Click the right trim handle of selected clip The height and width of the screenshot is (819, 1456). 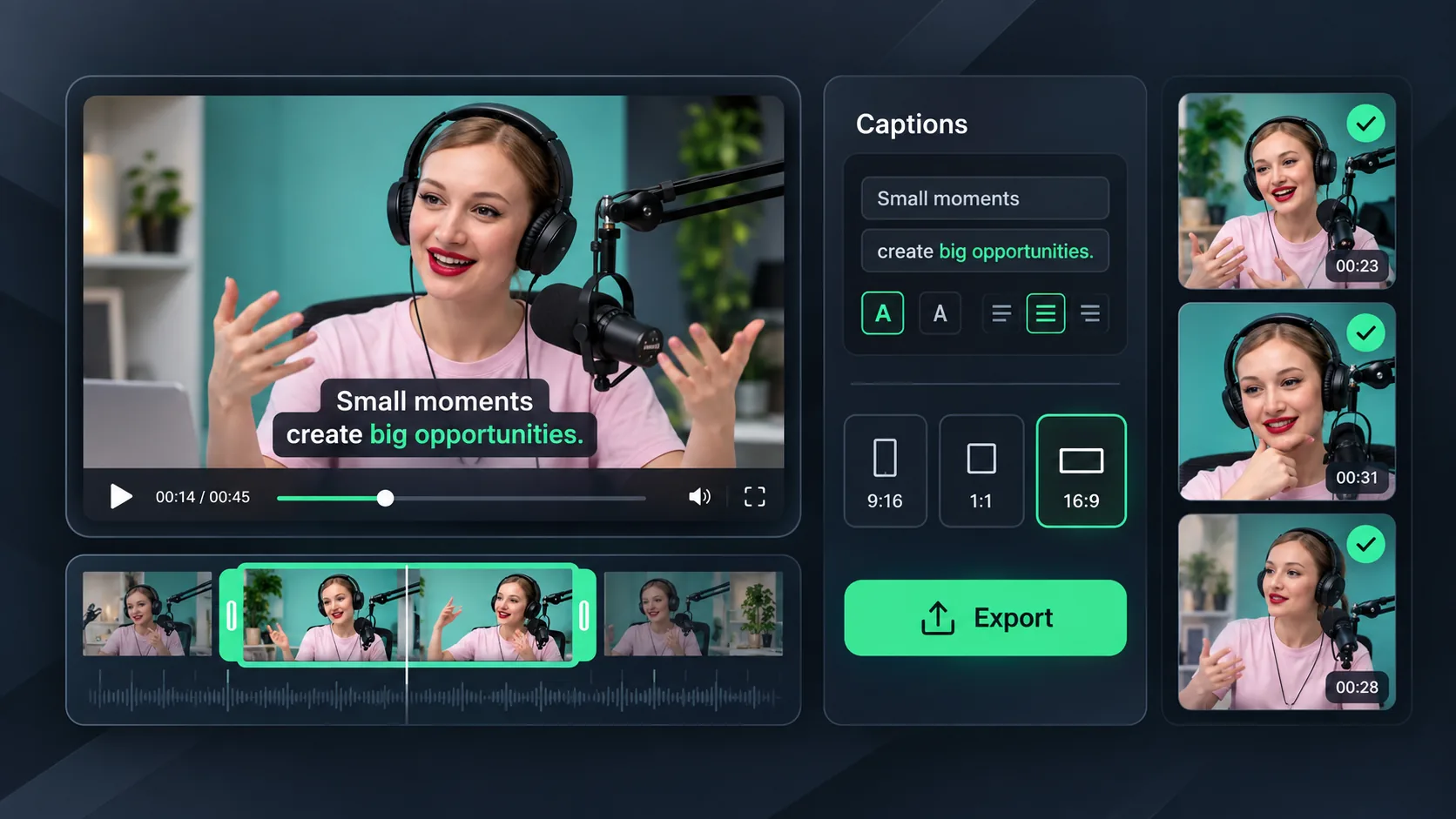pos(584,615)
